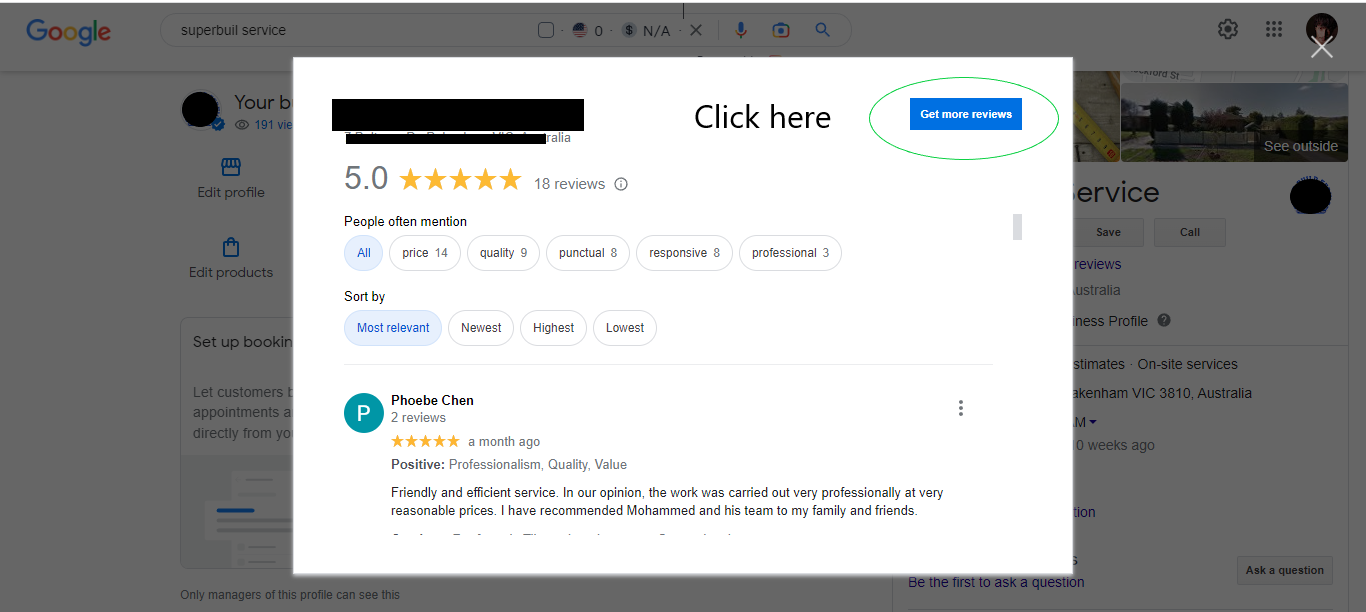Click the Edit products shopping bag icon
Screen dimensions: 1366x612
[x=230, y=245]
